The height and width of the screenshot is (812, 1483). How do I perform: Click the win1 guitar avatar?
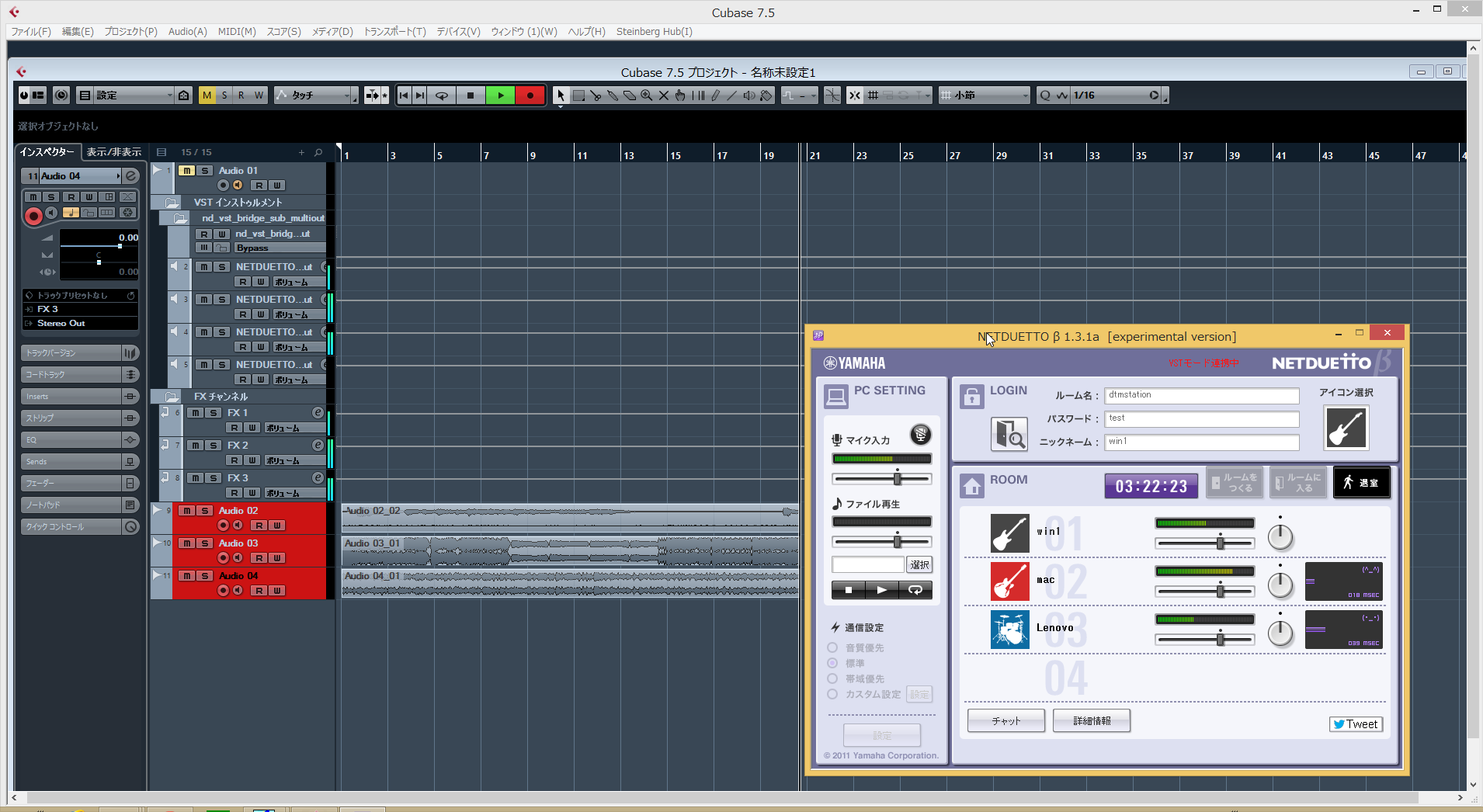(x=1009, y=533)
